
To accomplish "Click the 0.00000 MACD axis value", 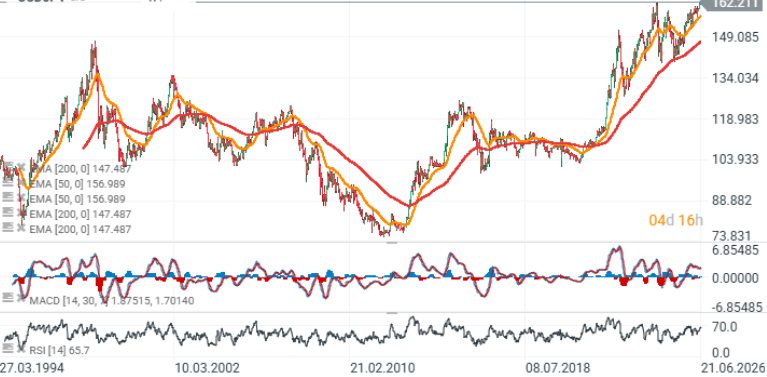I will 736,278.
